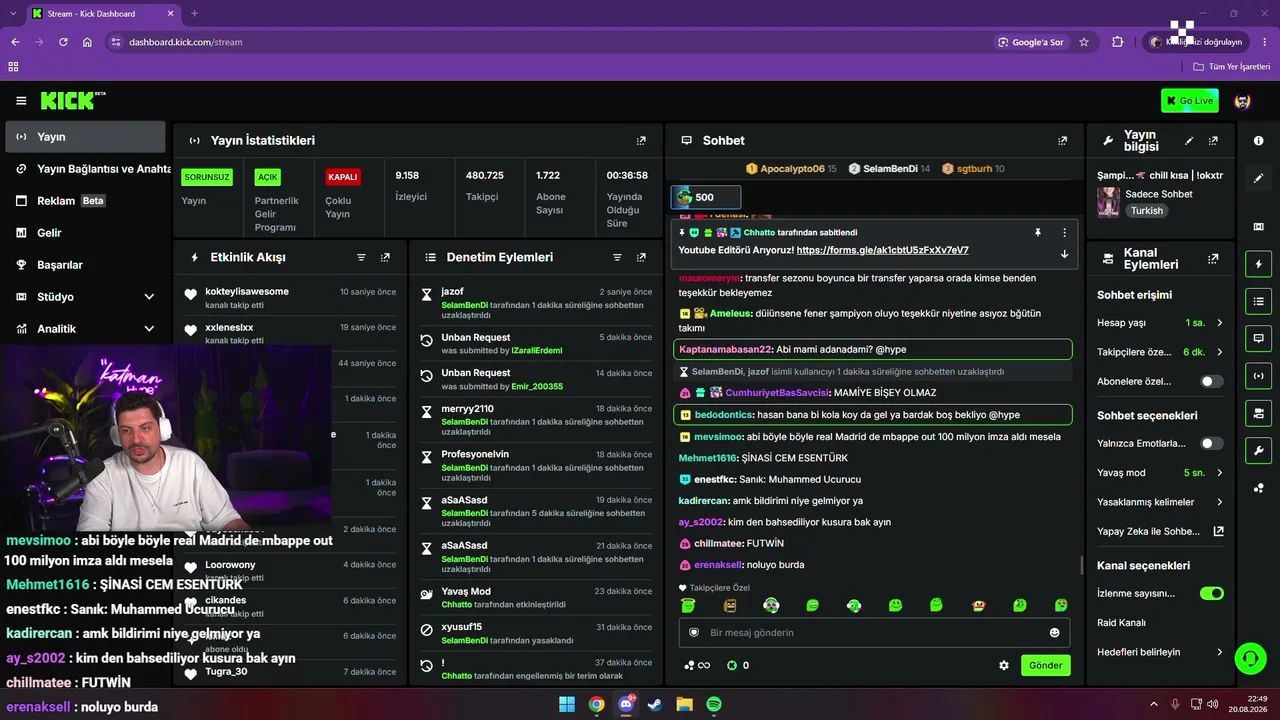
Task: Open Yavaş mod setting options
Action: (x=1160, y=472)
